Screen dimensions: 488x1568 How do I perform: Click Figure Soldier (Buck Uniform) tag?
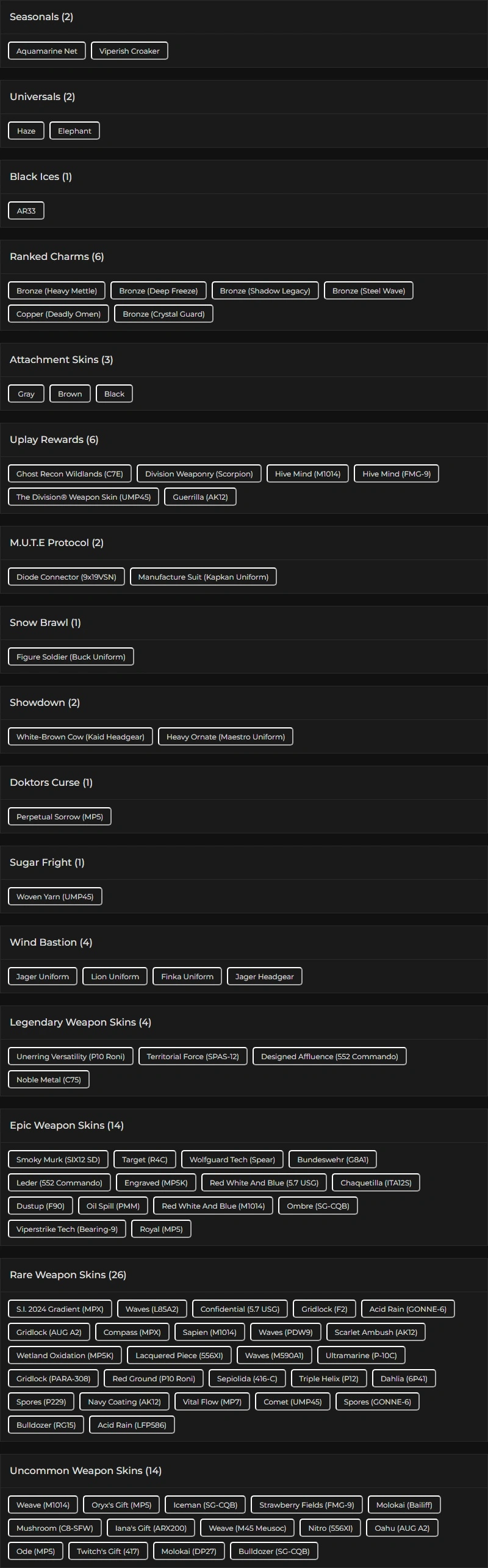coord(71,657)
